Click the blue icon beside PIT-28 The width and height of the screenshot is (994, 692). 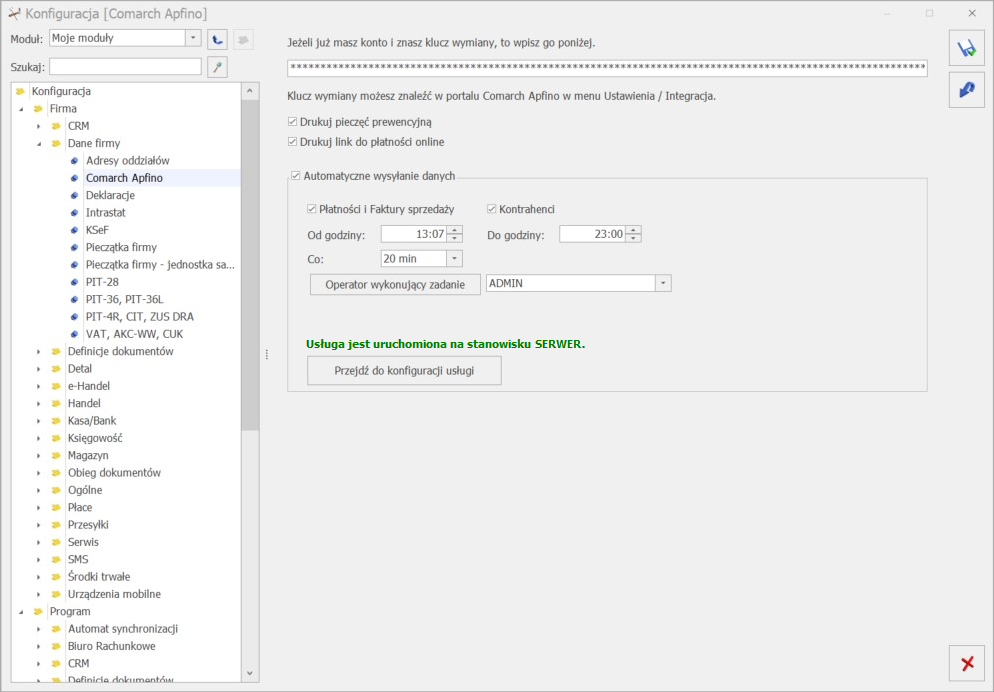[x=74, y=282]
